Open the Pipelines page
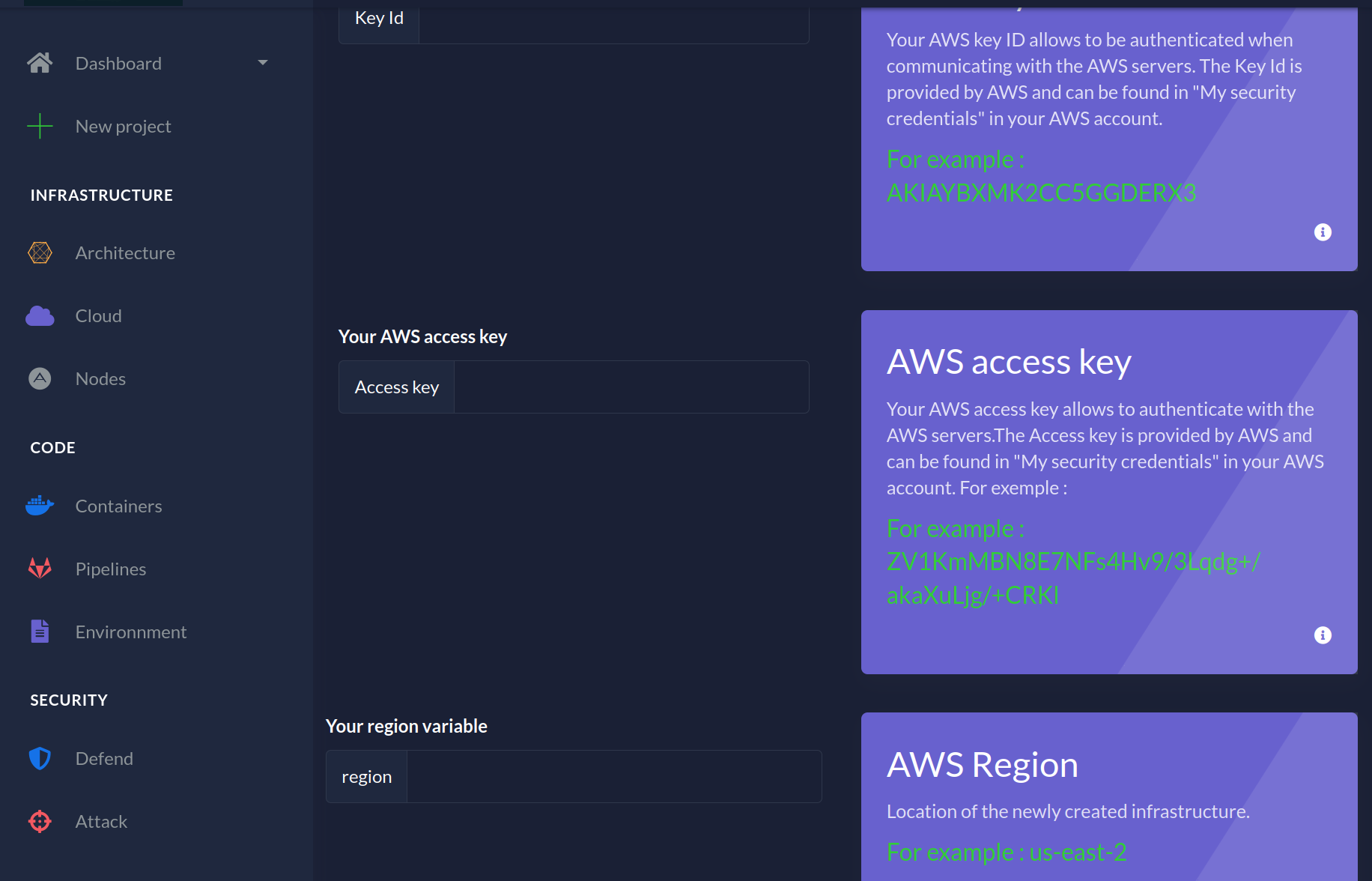Viewport: 1372px width, 881px height. click(x=111, y=569)
